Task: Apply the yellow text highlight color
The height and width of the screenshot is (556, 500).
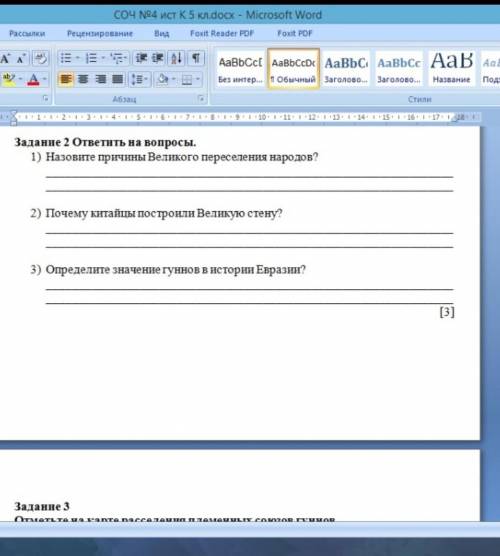Action: point(9,79)
